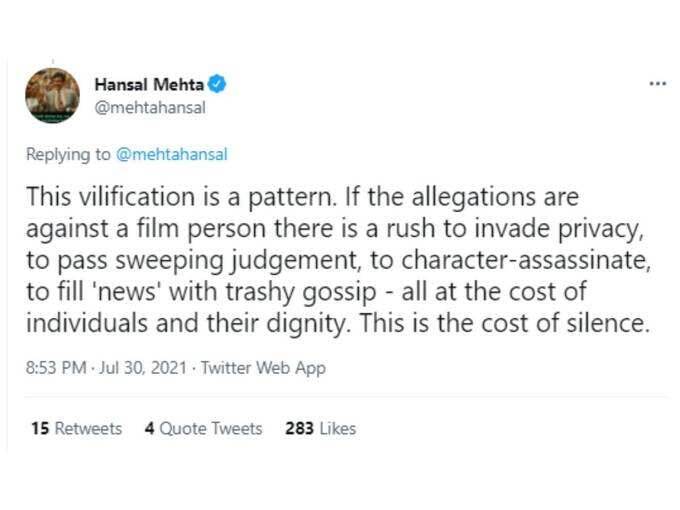Image resolution: width=680 pixels, height=510 pixels.
Task: Open Hansal Mehta's profile avatar picture
Action: click(52, 95)
